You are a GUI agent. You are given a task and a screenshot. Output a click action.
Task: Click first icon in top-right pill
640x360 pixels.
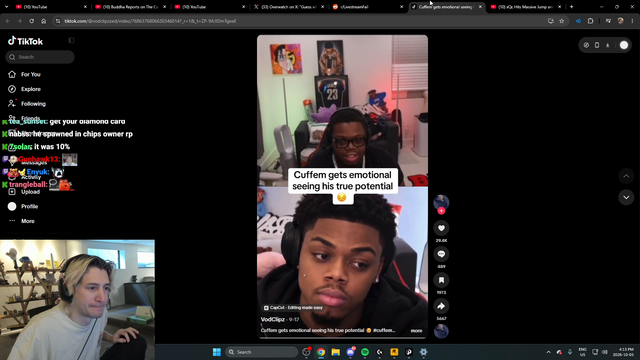[586, 45]
